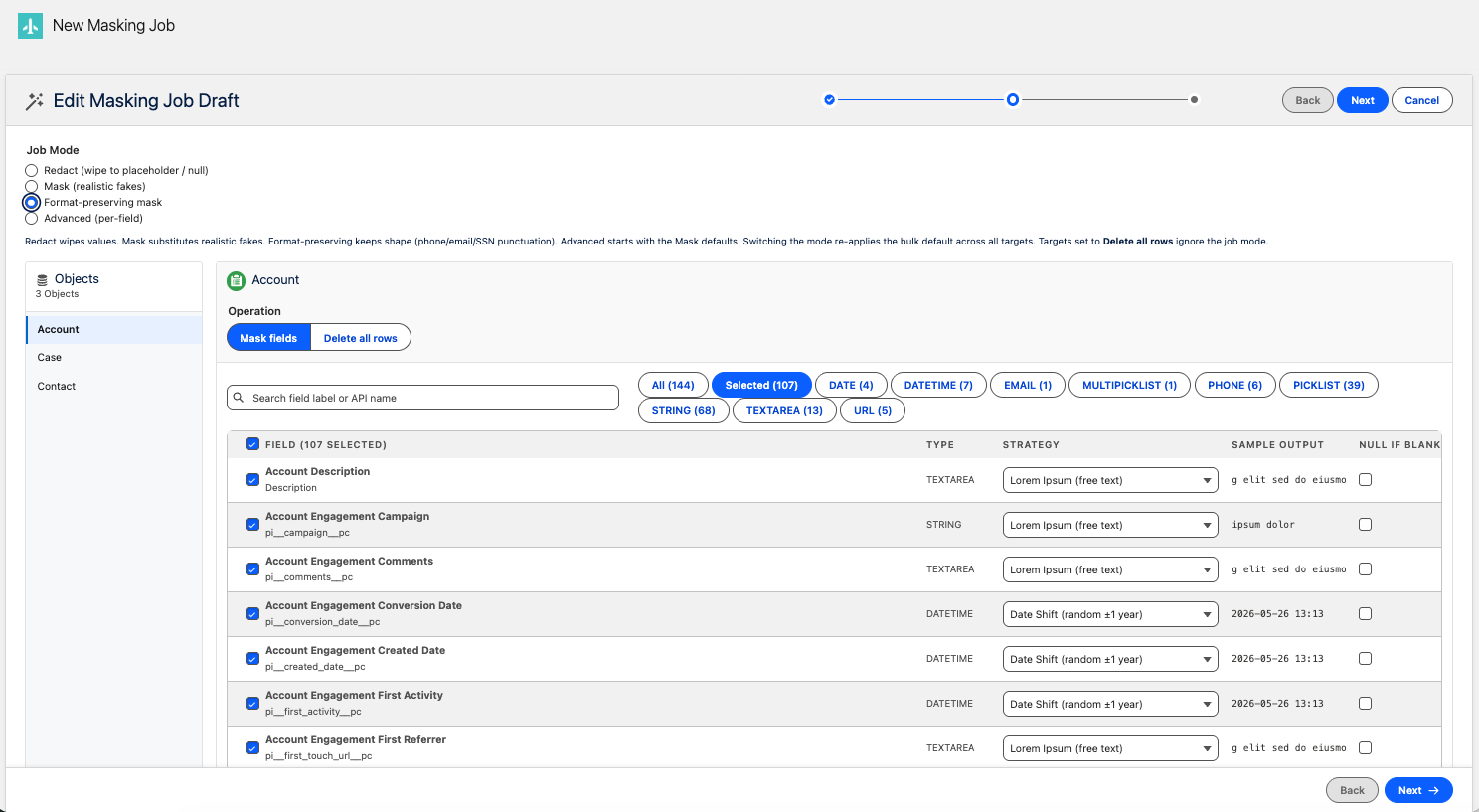
Task: Filter fields by DATETIME (7)
Action: 938,386
